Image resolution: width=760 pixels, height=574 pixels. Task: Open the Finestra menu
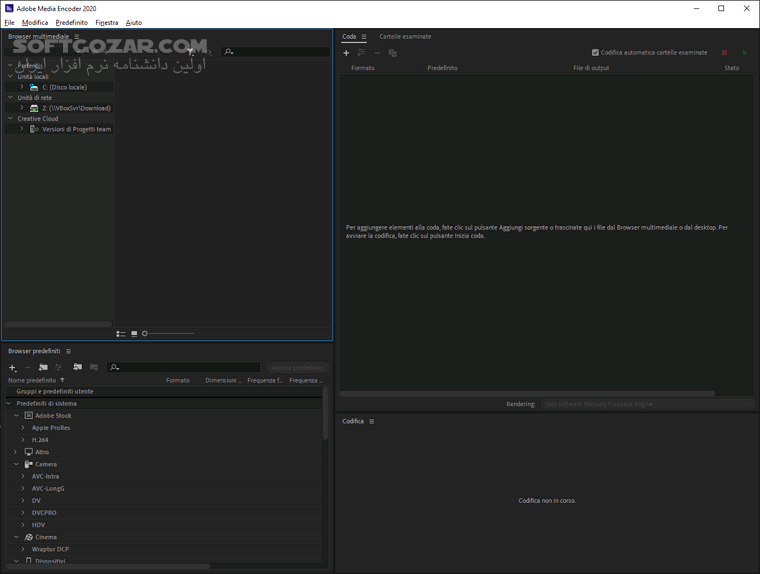click(x=107, y=22)
